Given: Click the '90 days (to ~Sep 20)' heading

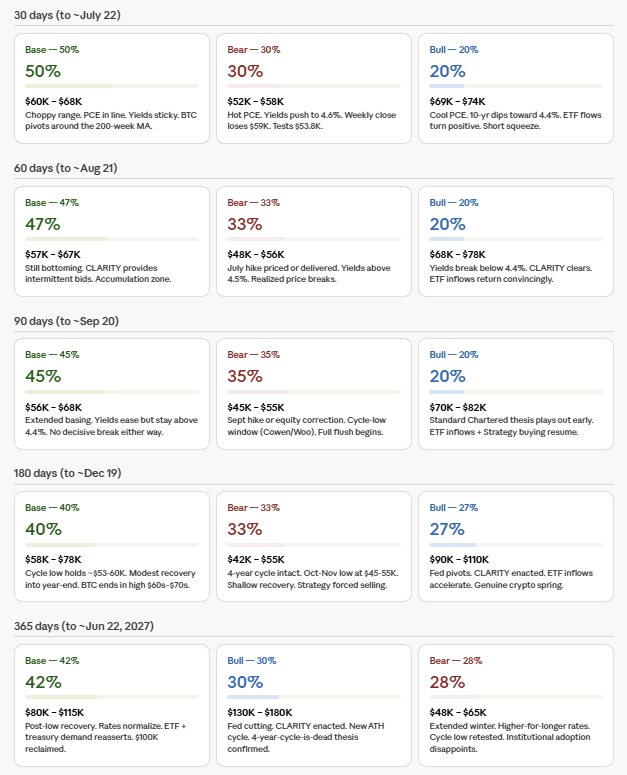Looking at the screenshot, I should 66,321.
